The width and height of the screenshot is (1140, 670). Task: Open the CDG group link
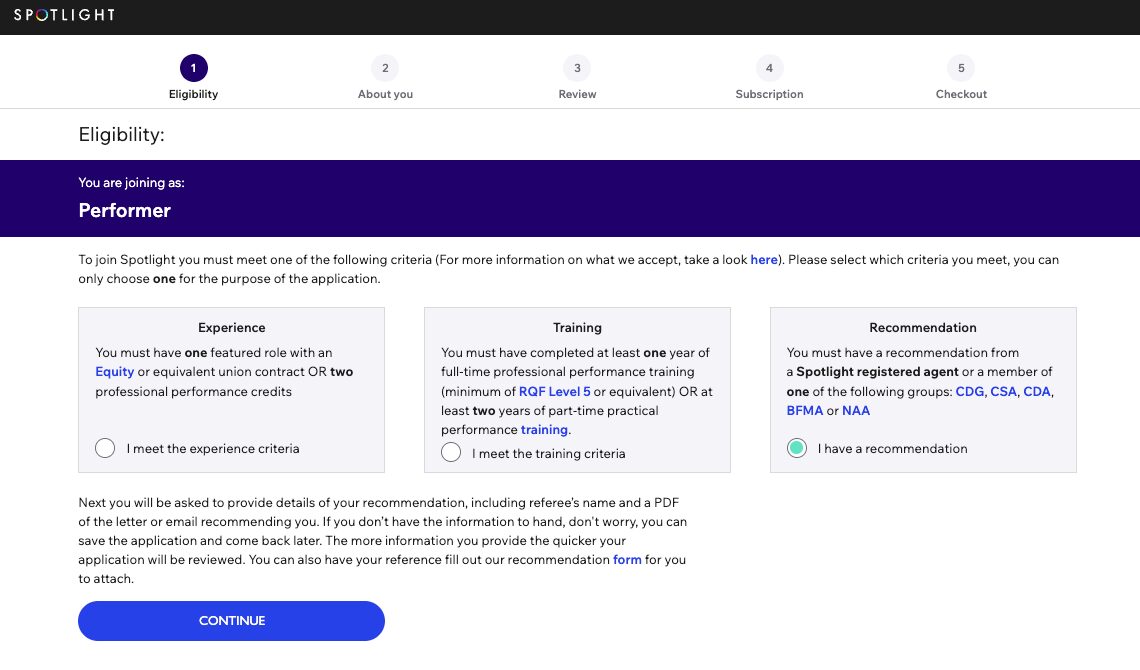pyautogui.click(x=969, y=391)
